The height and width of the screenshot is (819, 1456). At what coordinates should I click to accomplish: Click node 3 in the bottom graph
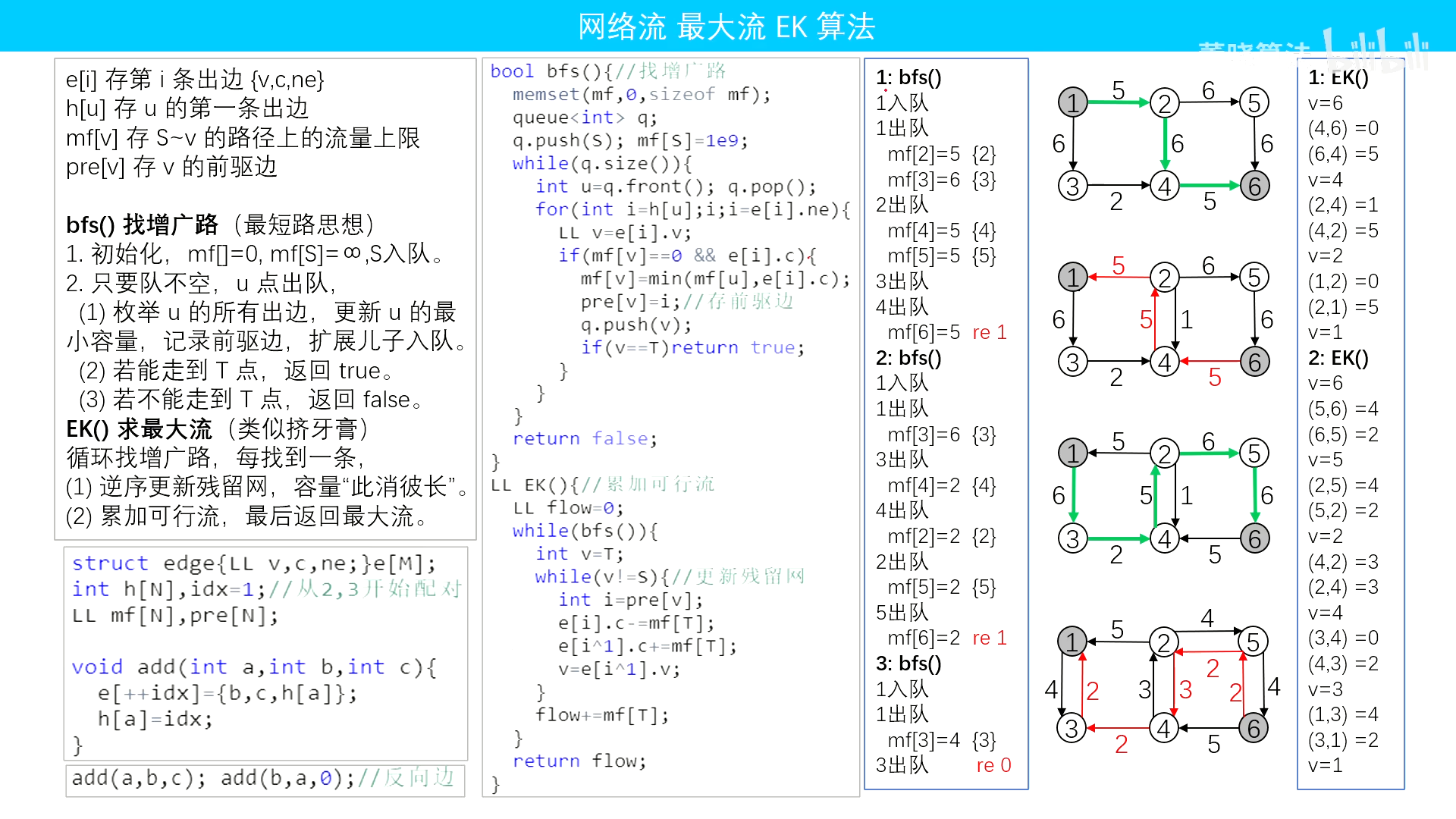tap(1072, 729)
